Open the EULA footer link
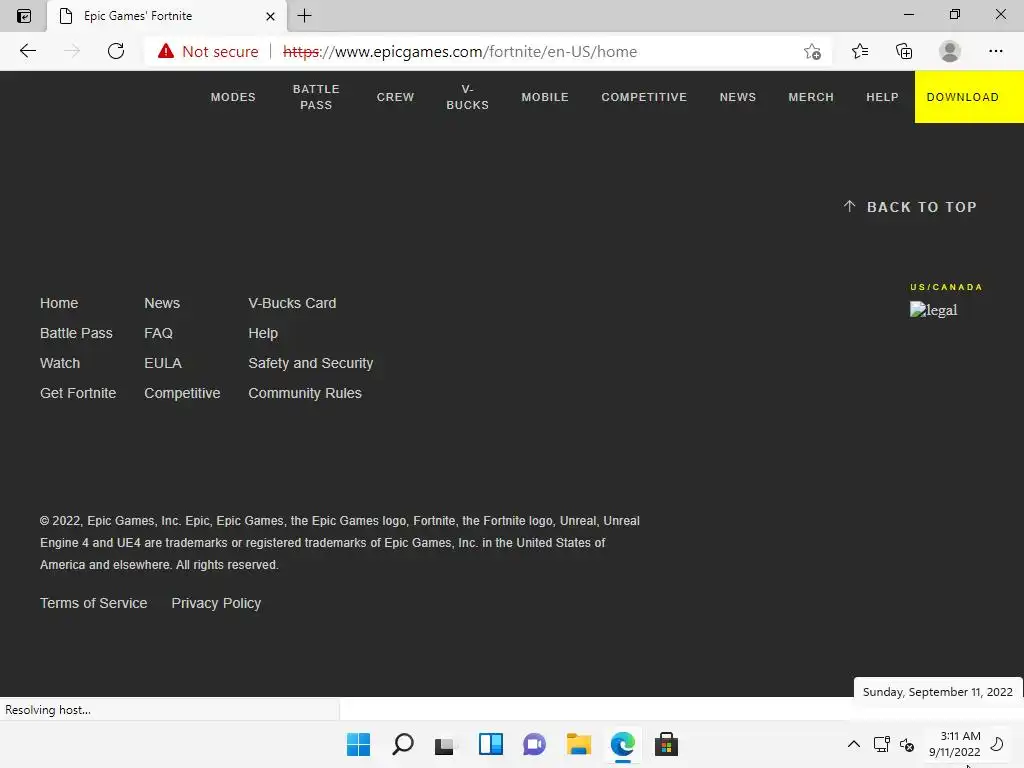Image resolution: width=1024 pixels, height=768 pixels. point(163,363)
